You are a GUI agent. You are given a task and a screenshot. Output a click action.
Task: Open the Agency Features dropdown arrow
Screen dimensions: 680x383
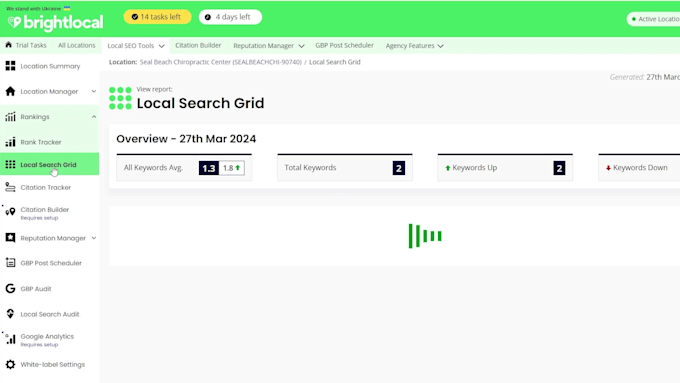441,46
